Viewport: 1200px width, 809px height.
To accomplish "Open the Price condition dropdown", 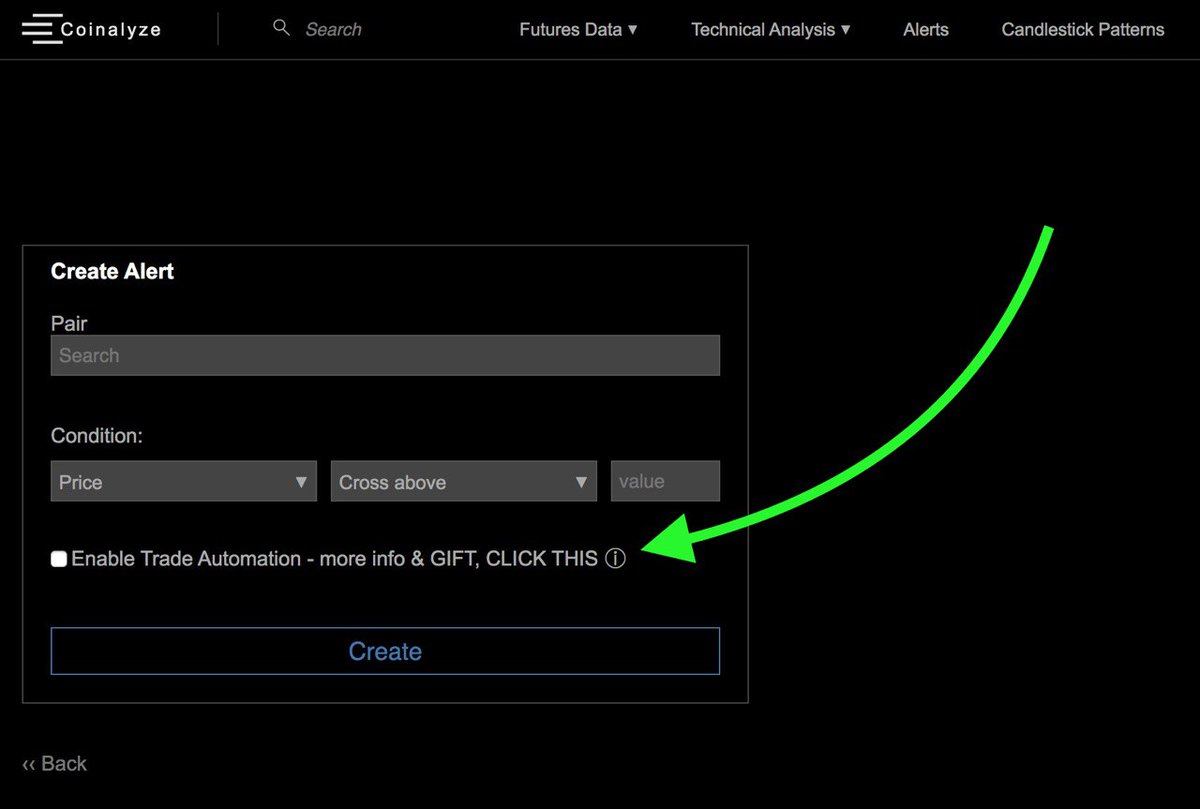I will tap(183, 481).
